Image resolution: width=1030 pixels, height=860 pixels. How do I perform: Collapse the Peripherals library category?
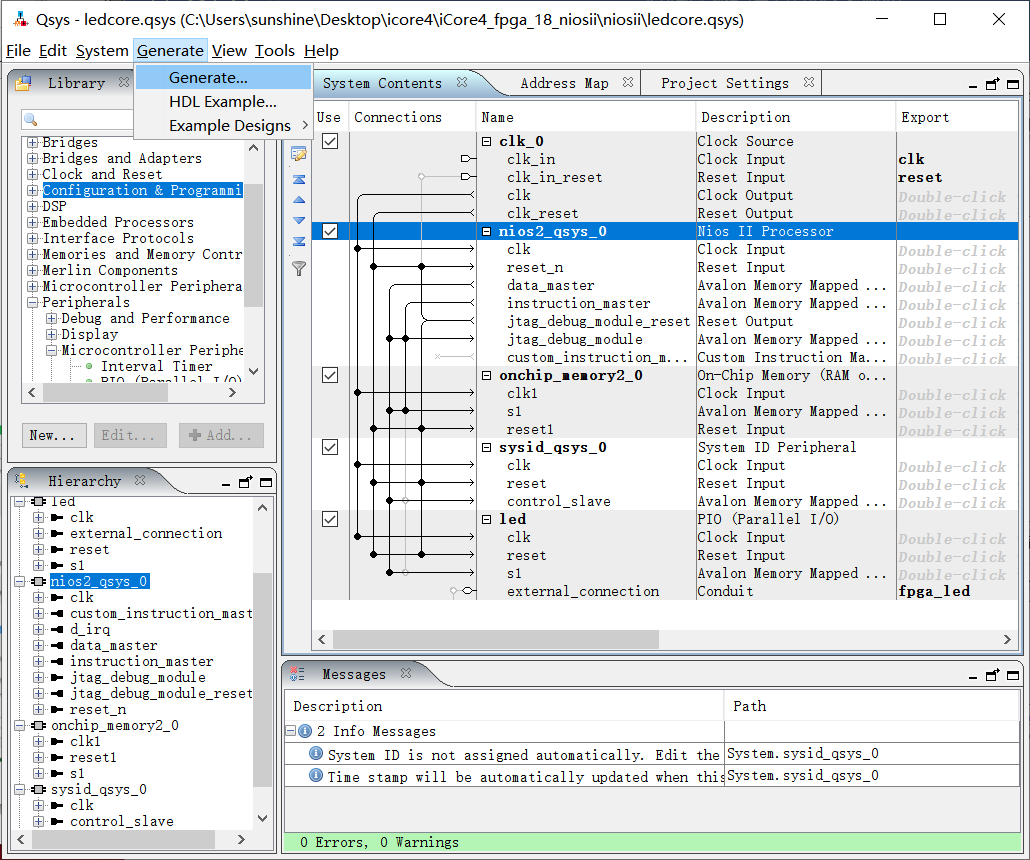33,302
